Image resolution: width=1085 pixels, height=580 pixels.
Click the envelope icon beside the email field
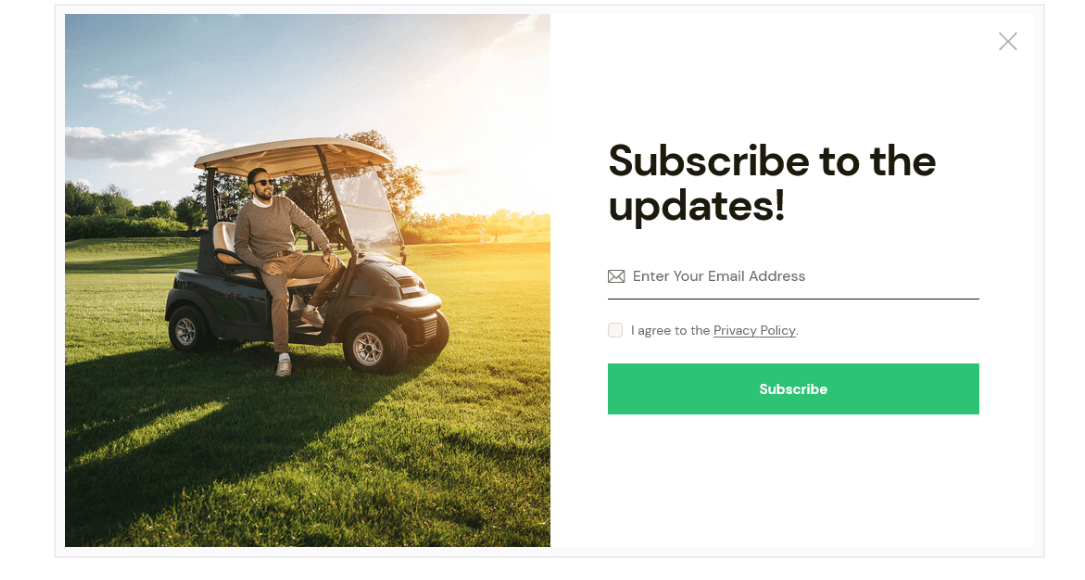(x=616, y=277)
